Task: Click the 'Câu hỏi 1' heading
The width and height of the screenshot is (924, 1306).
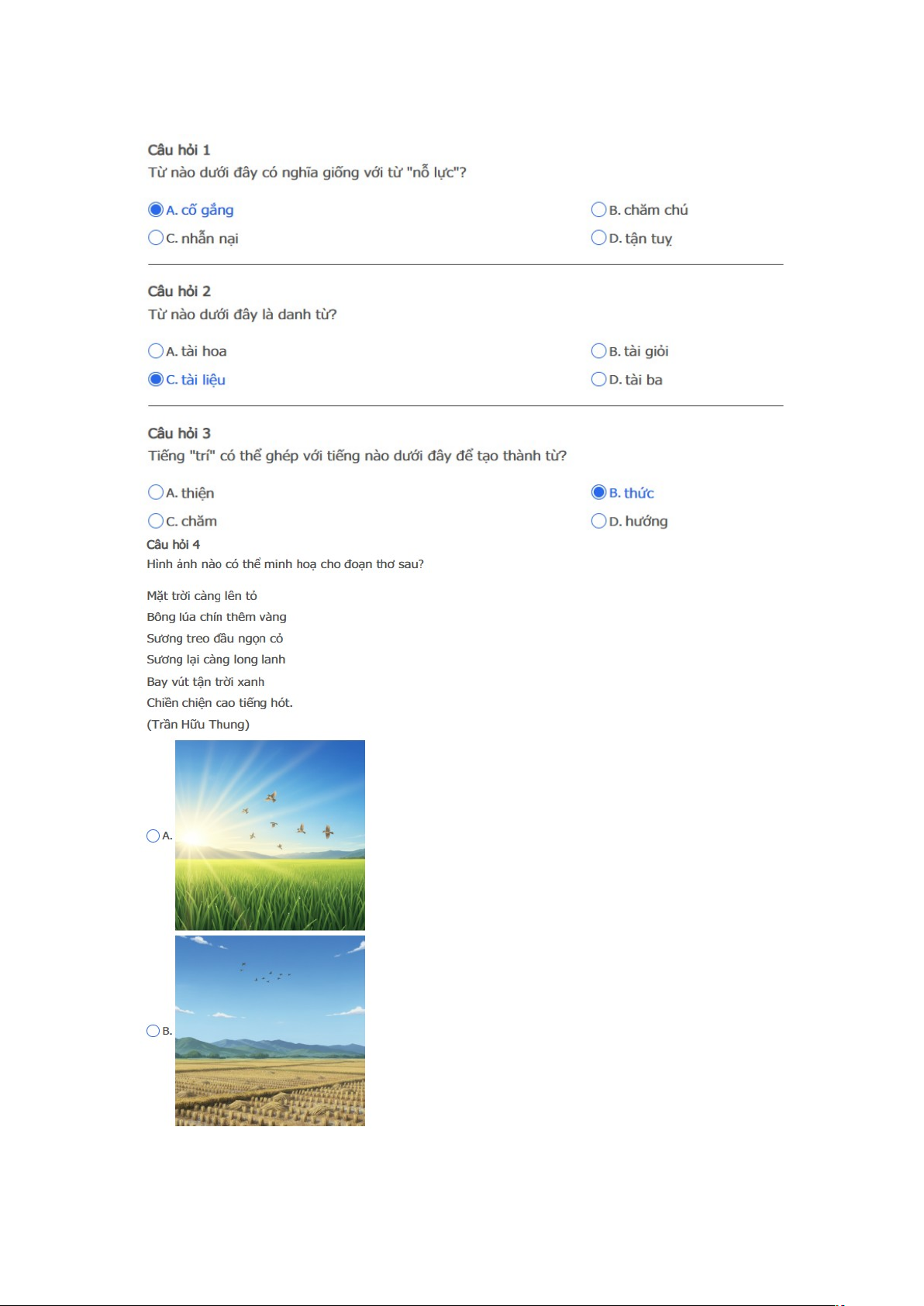Action: pyautogui.click(x=179, y=150)
